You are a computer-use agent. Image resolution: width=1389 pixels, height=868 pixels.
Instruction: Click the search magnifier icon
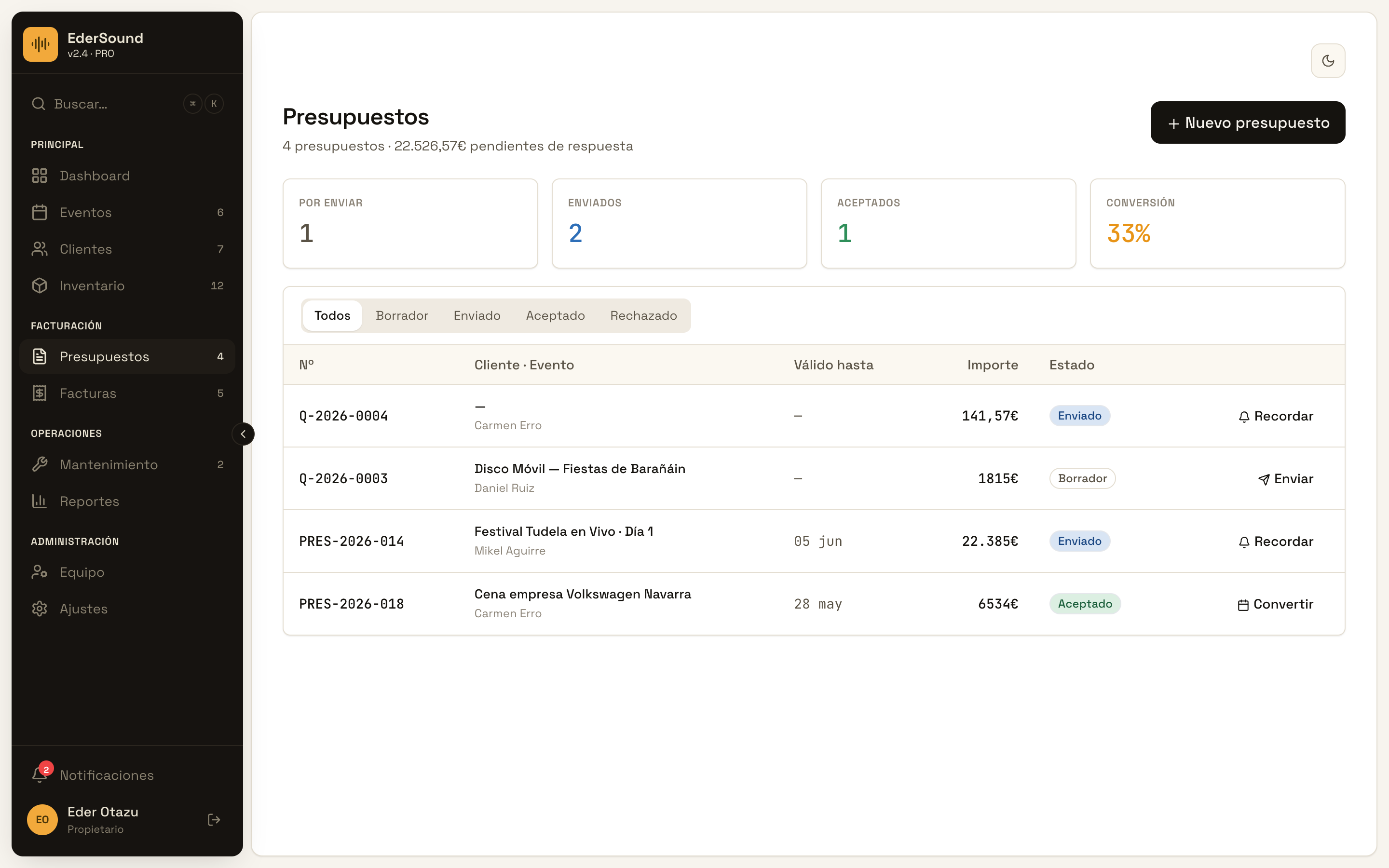(x=39, y=104)
